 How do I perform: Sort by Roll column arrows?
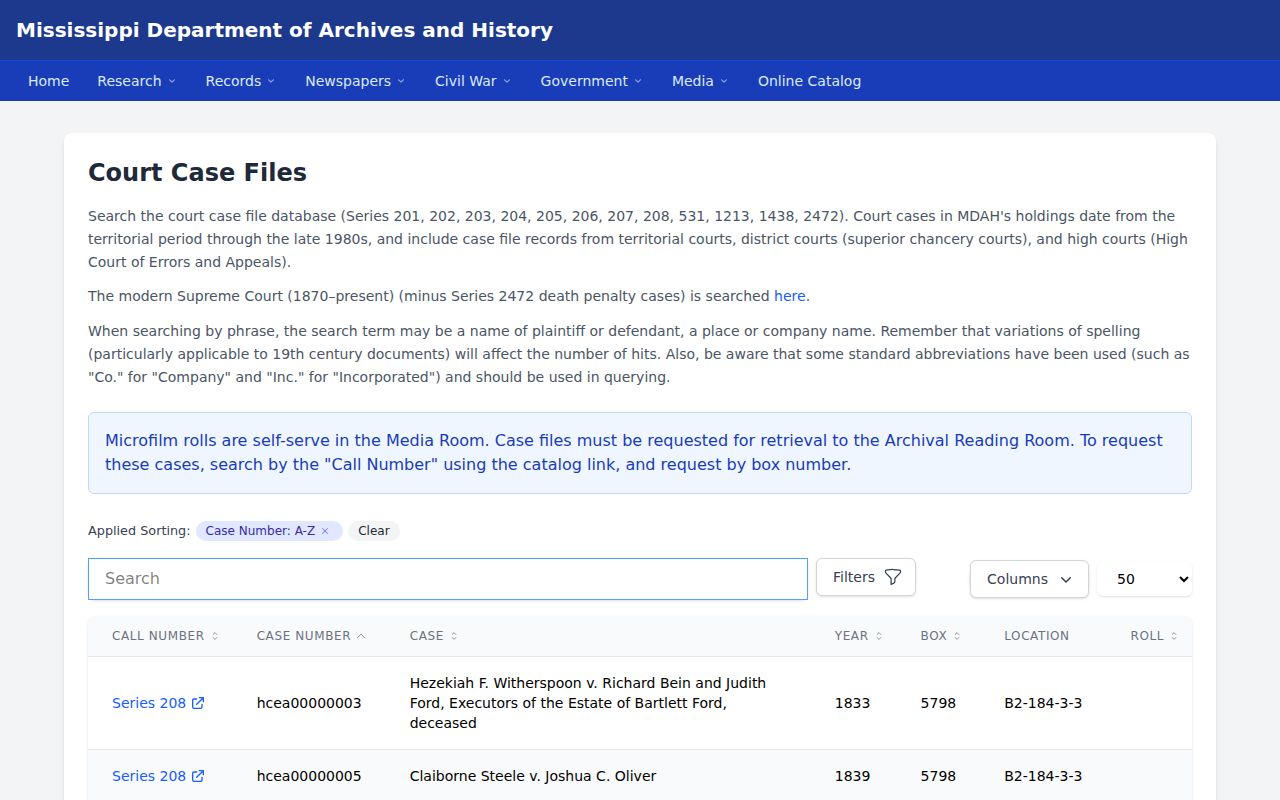click(1174, 636)
